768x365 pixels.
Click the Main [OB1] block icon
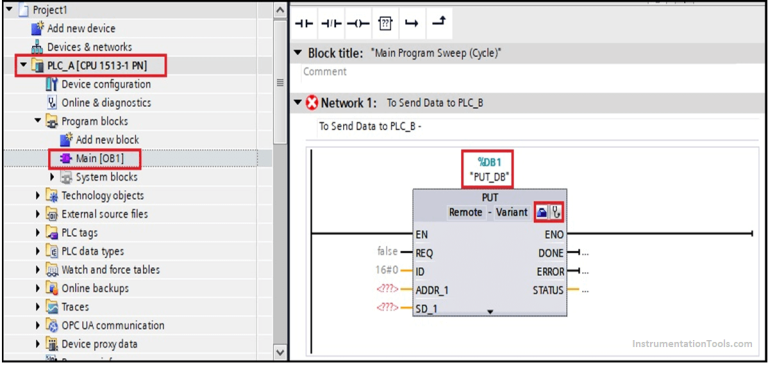point(66,158)
